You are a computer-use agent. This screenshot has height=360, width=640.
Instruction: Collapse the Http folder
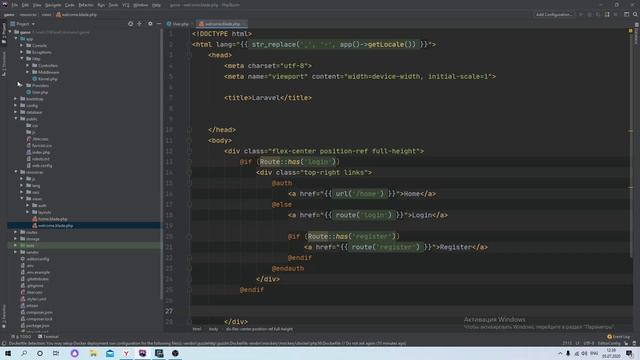point(22,59)
